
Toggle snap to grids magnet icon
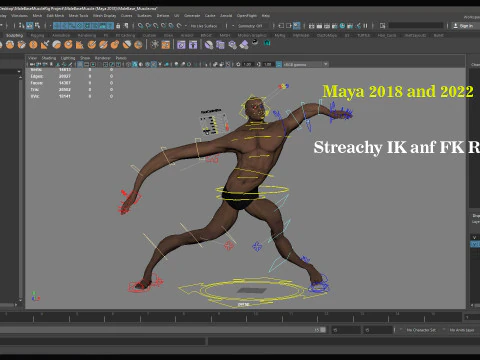[140, 26]
